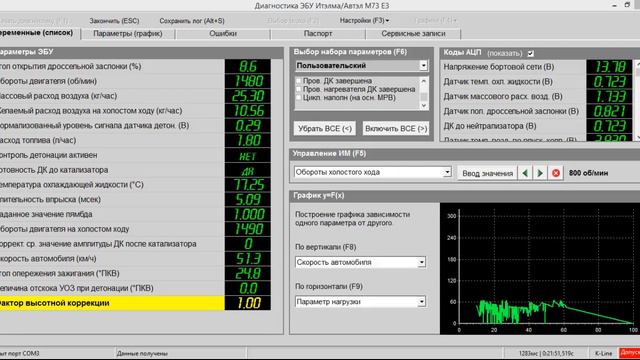Screen dimensions: 640x360
Task: Select Длительность впрыска (мсек) row
Action: tap(135, 200)
